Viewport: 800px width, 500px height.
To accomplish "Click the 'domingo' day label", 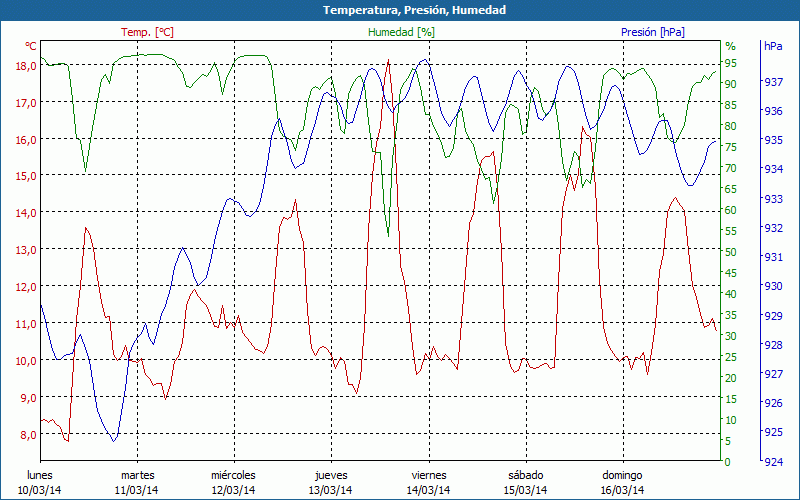I will coord(622,475).
